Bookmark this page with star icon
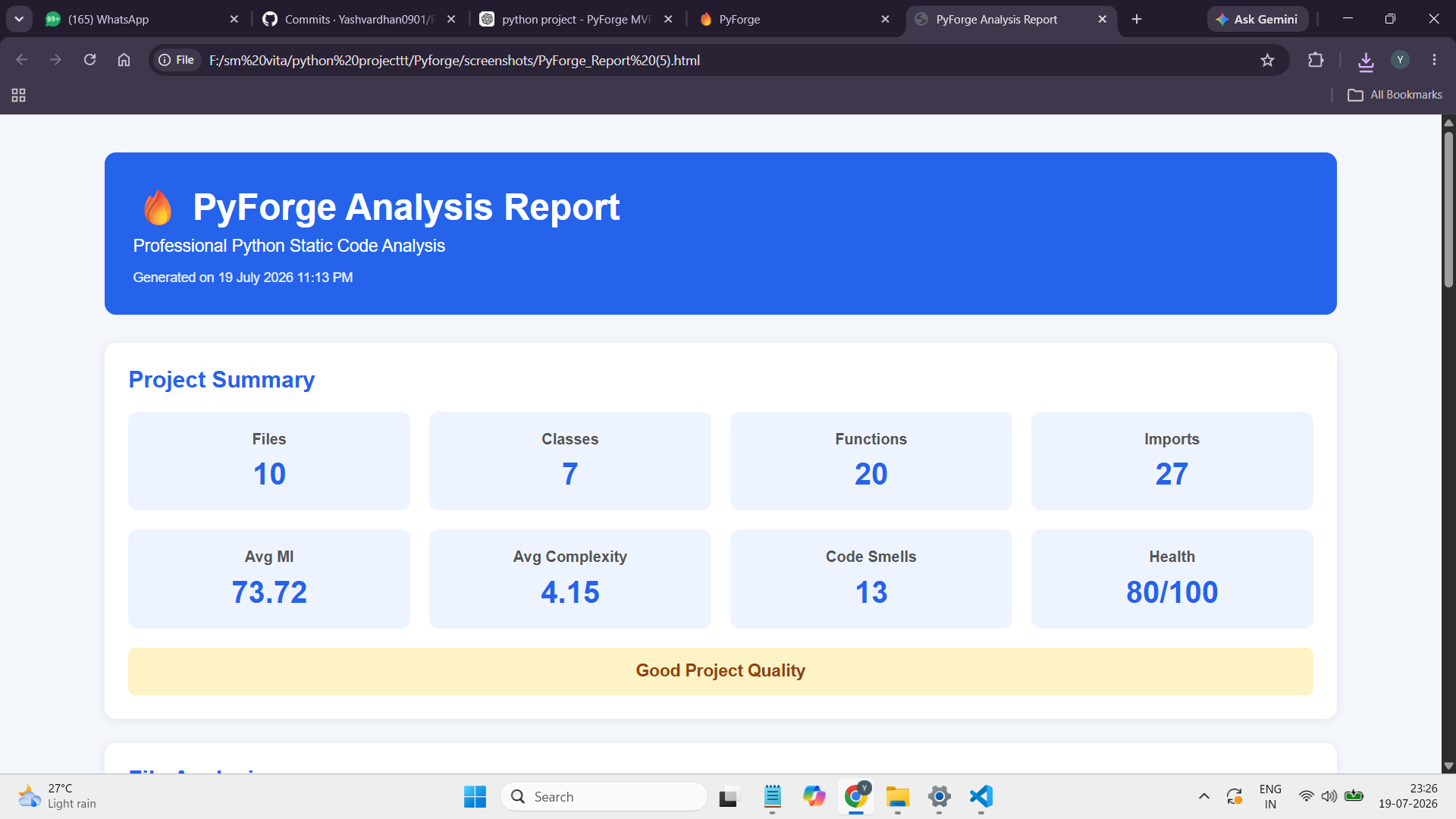The width and height of the screenshot is (1456, 819). (x=1267, y=60)
